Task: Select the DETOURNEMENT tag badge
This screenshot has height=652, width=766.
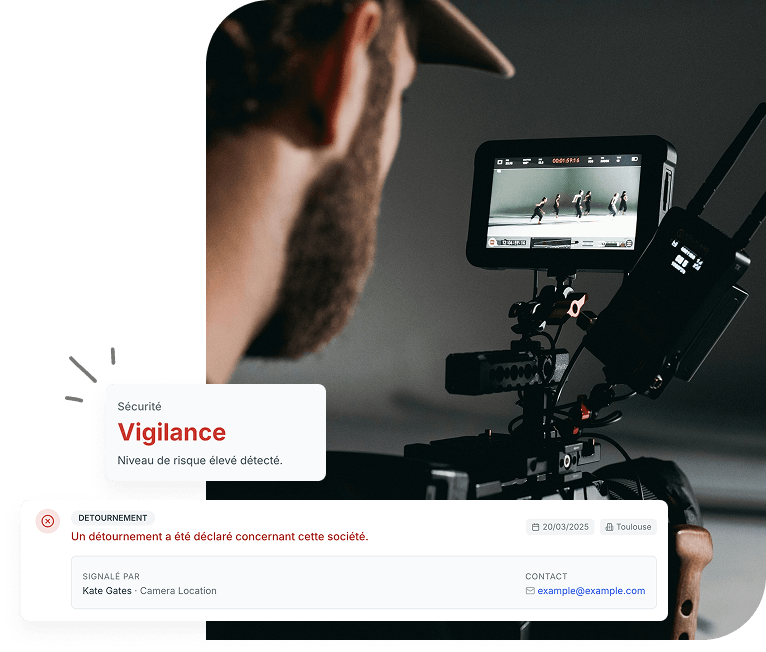Action: 113,518
